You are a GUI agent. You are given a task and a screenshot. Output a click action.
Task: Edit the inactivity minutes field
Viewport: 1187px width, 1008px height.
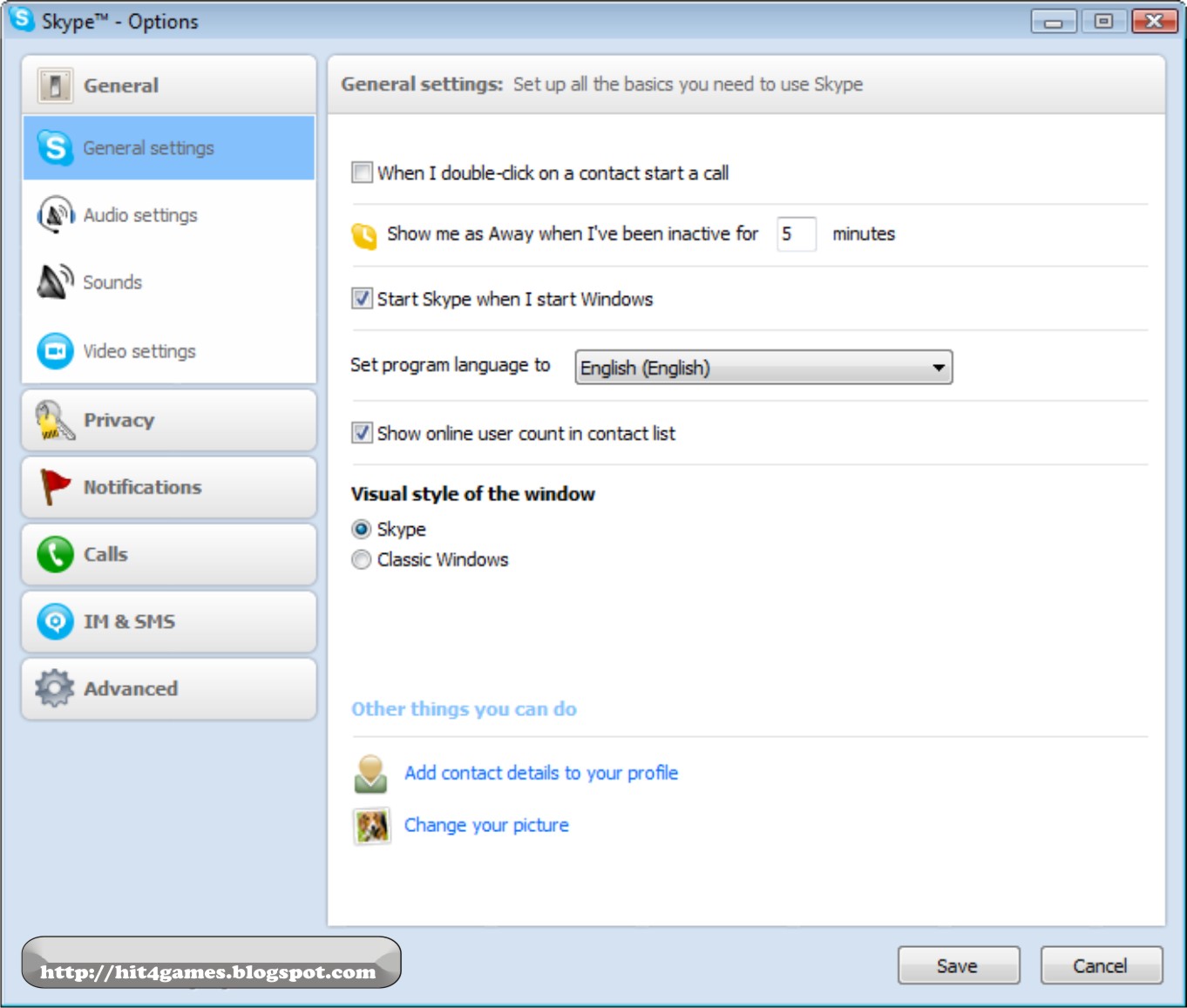[x=796, y=234]
